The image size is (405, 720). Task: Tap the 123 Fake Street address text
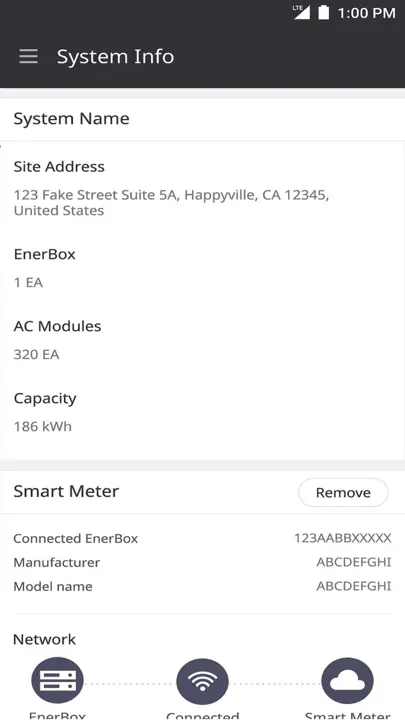pos(171,202)
